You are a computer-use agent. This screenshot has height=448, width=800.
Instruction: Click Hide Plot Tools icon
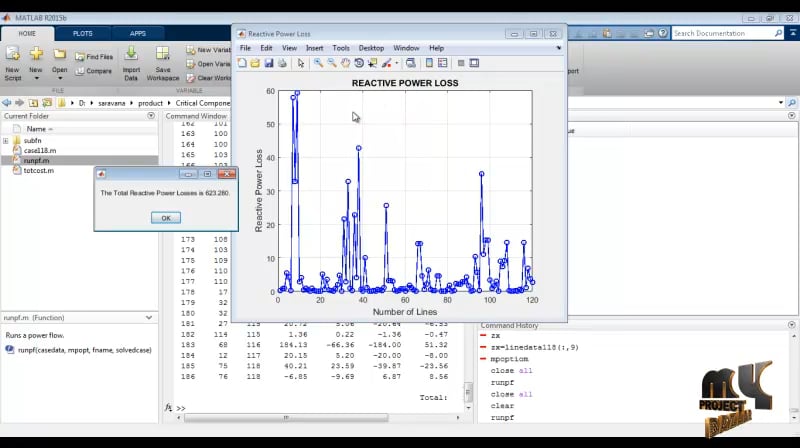point(461,63)
